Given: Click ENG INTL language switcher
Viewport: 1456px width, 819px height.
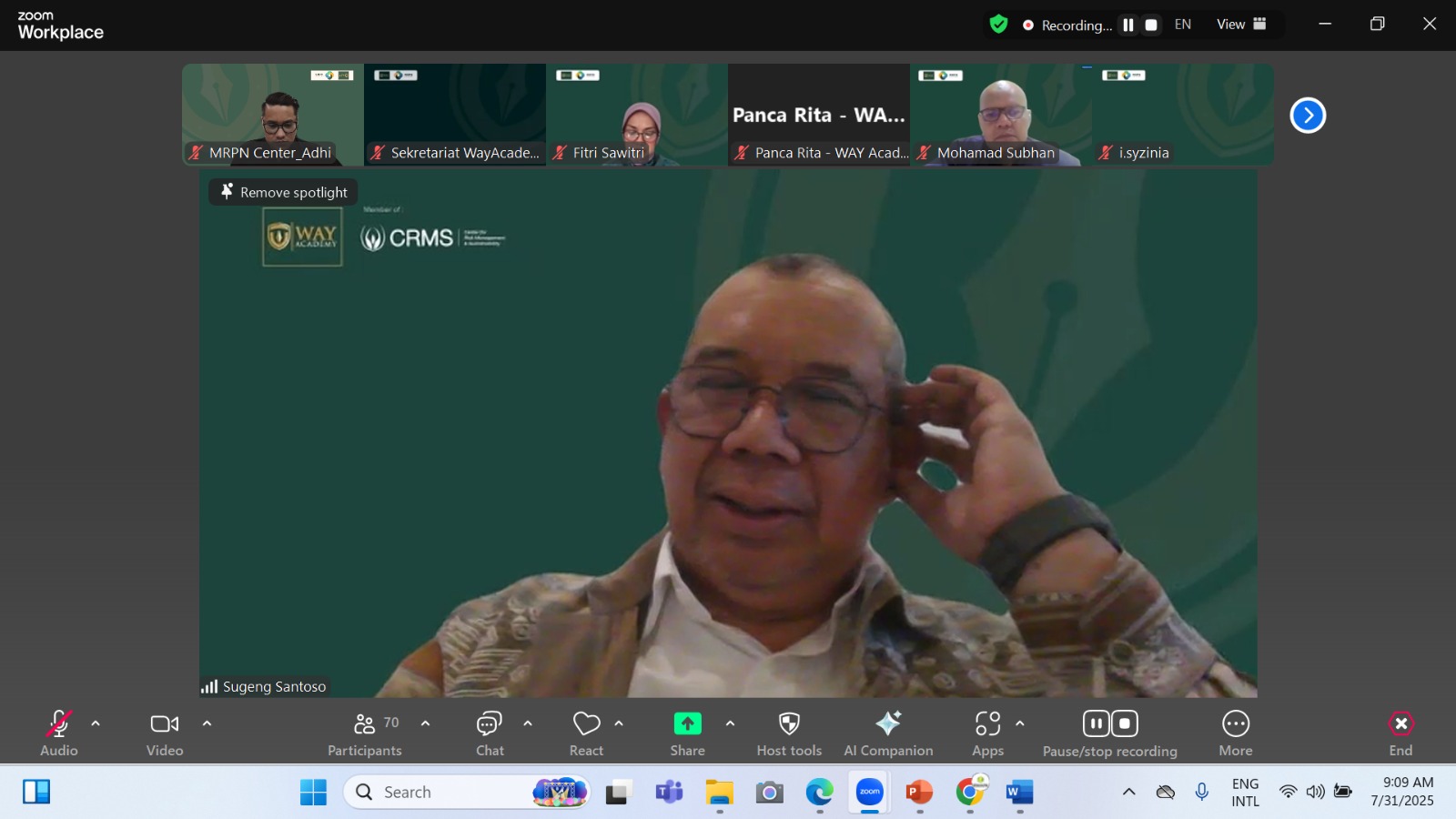Looking at the screenshot, I should [1246, 792].
